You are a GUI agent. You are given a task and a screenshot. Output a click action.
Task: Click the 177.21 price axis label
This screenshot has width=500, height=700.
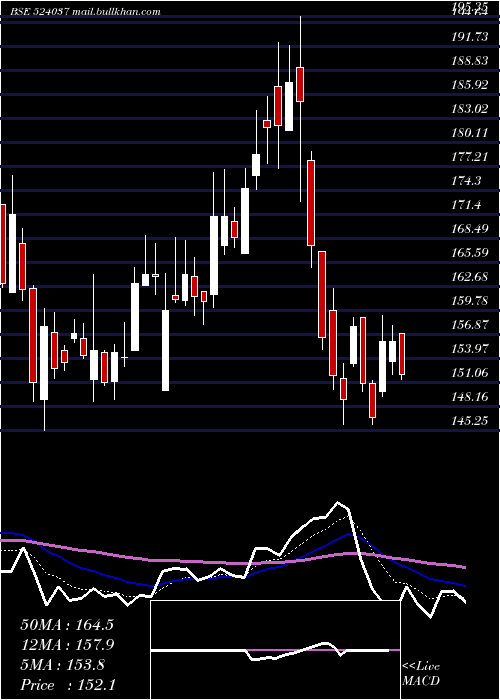[470, 157]
